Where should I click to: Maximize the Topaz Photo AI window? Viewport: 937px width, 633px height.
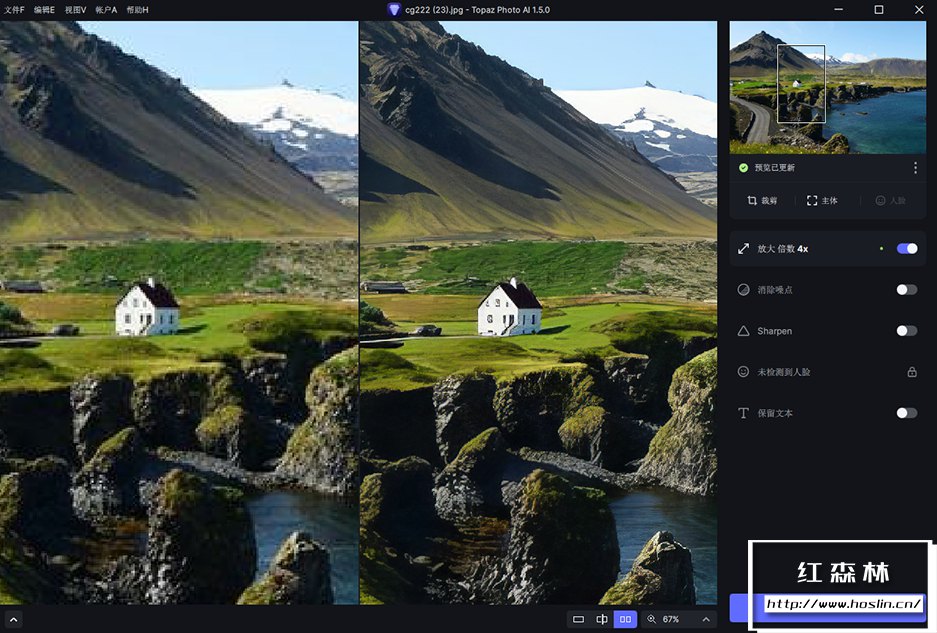878,10
